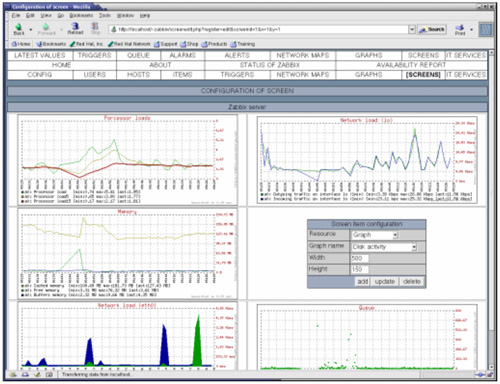
Task: Click the Mozilla throbber logo icon
Action: pyautogui.click(x=486, y=29)
